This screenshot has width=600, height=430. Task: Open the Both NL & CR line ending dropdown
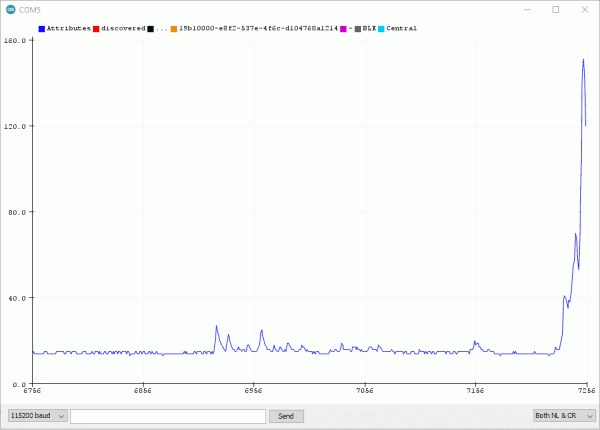(x=564, y=415)
